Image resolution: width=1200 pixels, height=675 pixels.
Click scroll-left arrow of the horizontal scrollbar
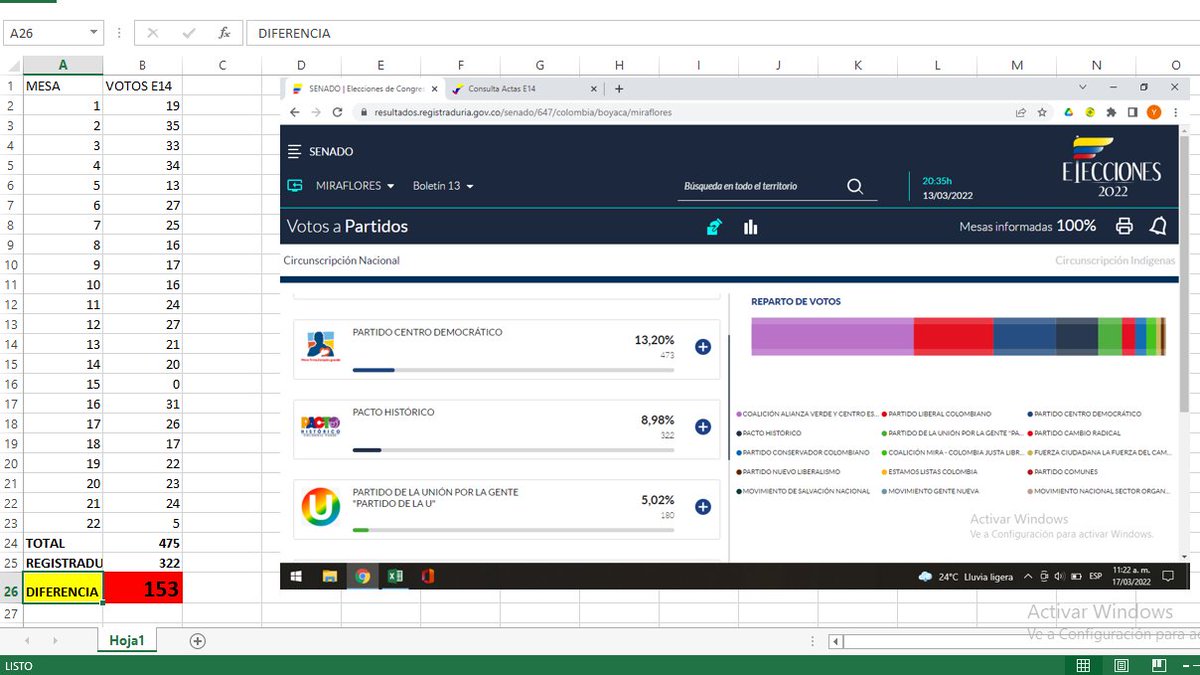836,642
